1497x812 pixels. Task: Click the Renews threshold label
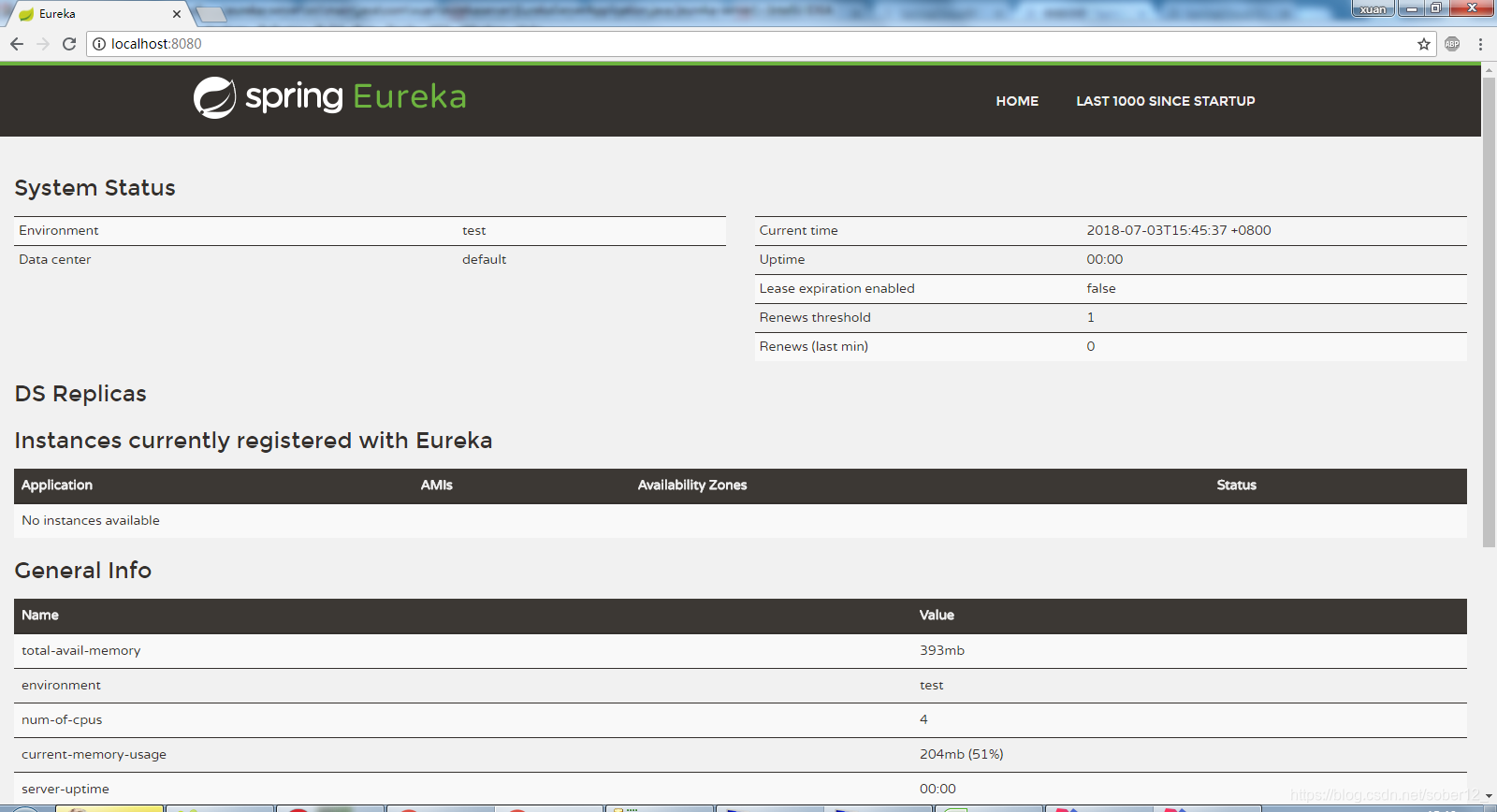(x=815, y=317)
